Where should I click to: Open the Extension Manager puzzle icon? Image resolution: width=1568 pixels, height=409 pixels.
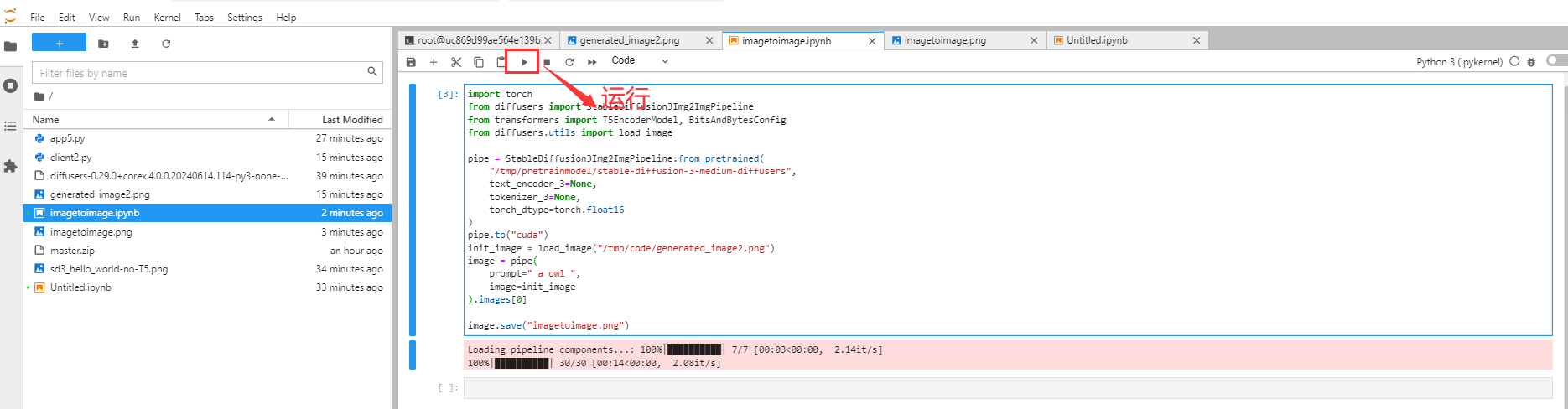click(11, 167)
